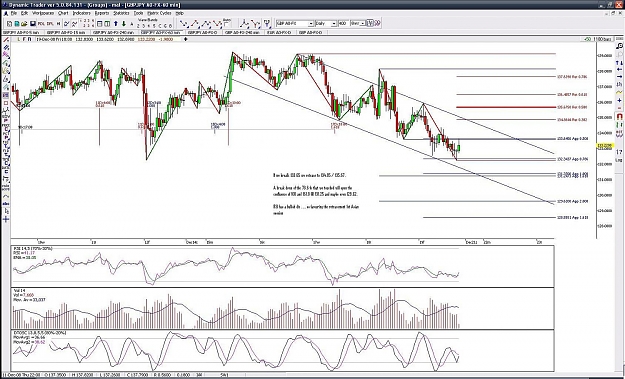Click the Open folder toolbar icon

tap(24, 24)
